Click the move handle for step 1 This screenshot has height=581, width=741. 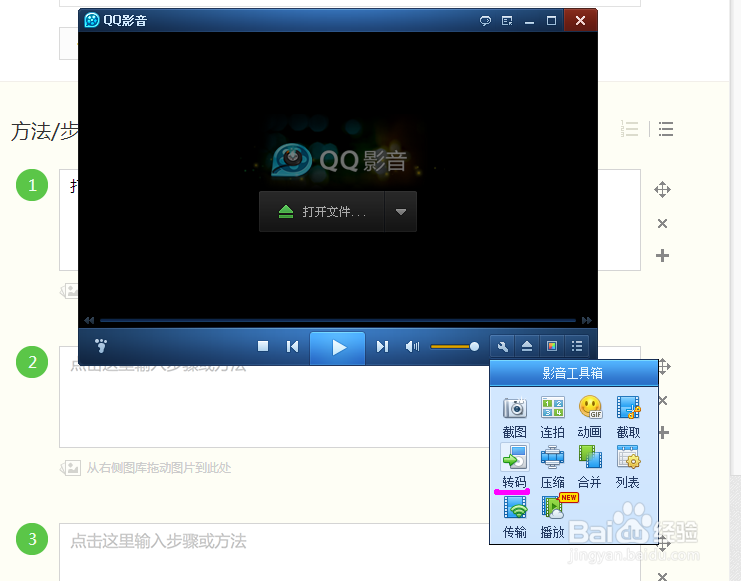(x=662, y=190)
